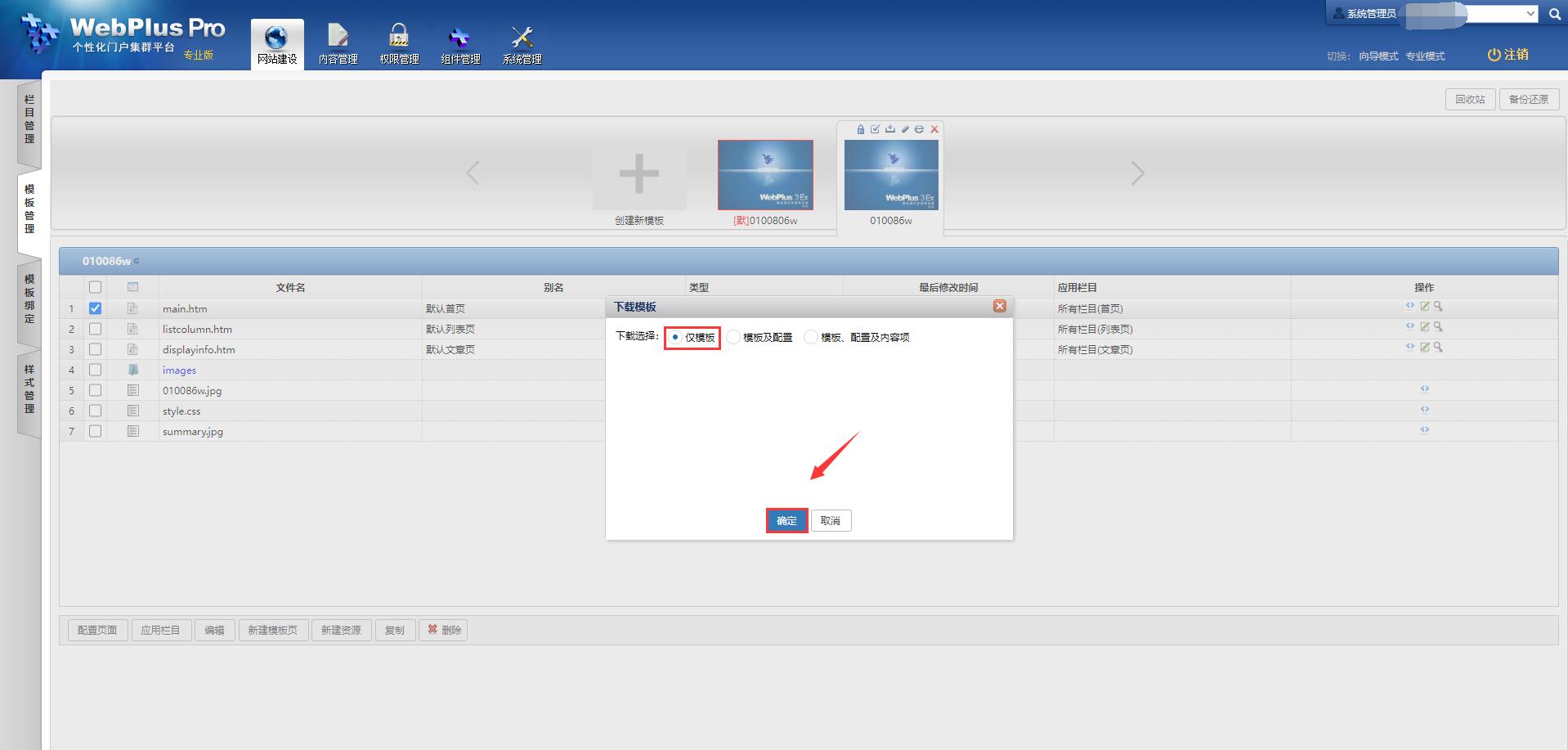Open the 内容管理 top navigation tab

click(x=338, y=44)
